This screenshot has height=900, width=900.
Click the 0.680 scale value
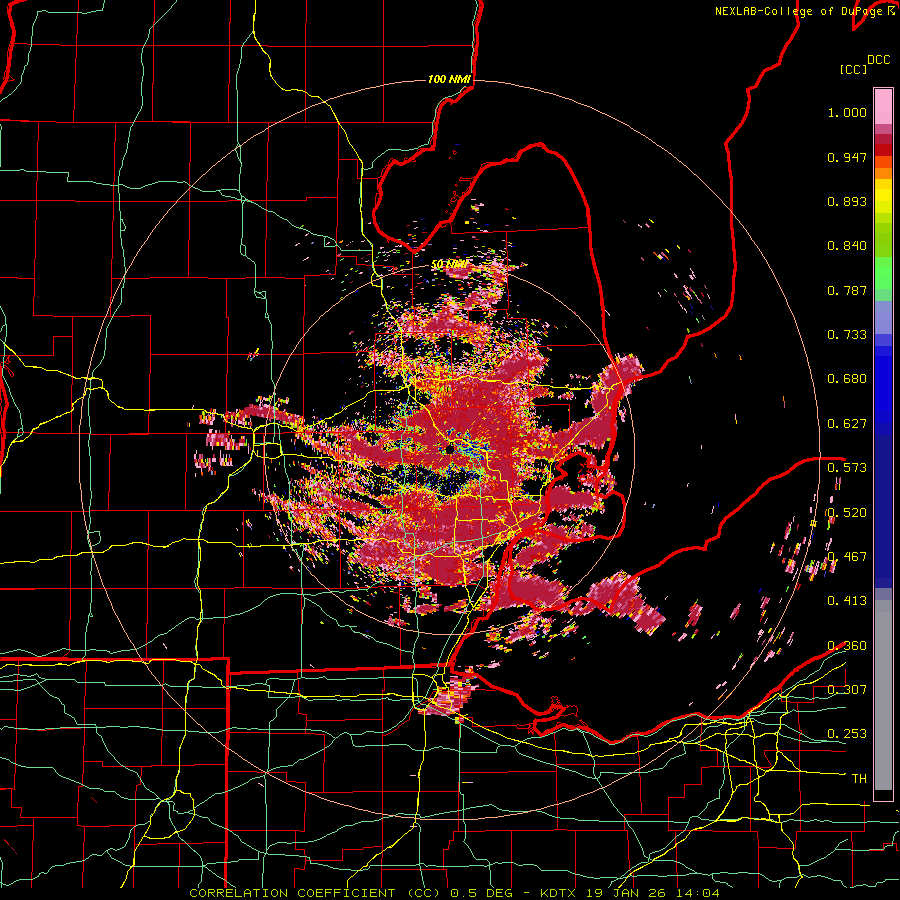pyautogui.click(x=847, y=379)
